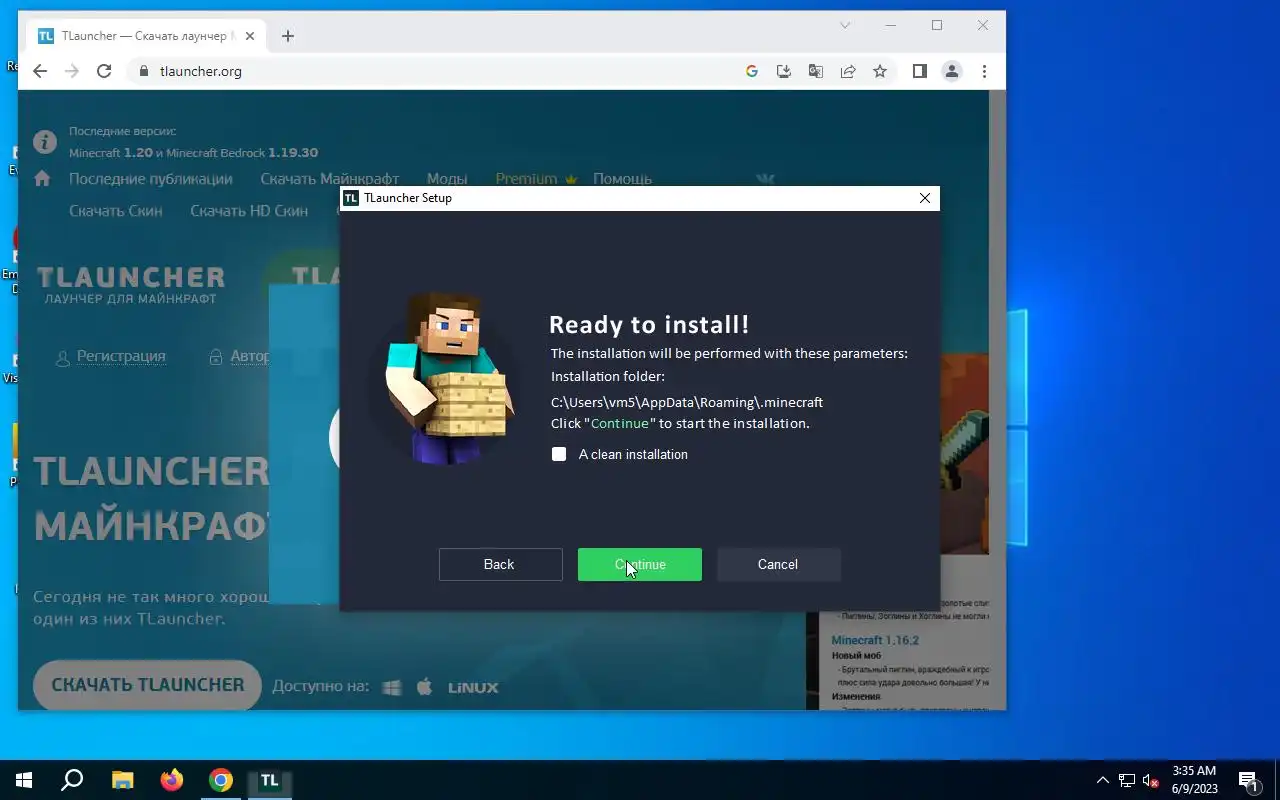Click the green Continue button

[x=640, y=564]
